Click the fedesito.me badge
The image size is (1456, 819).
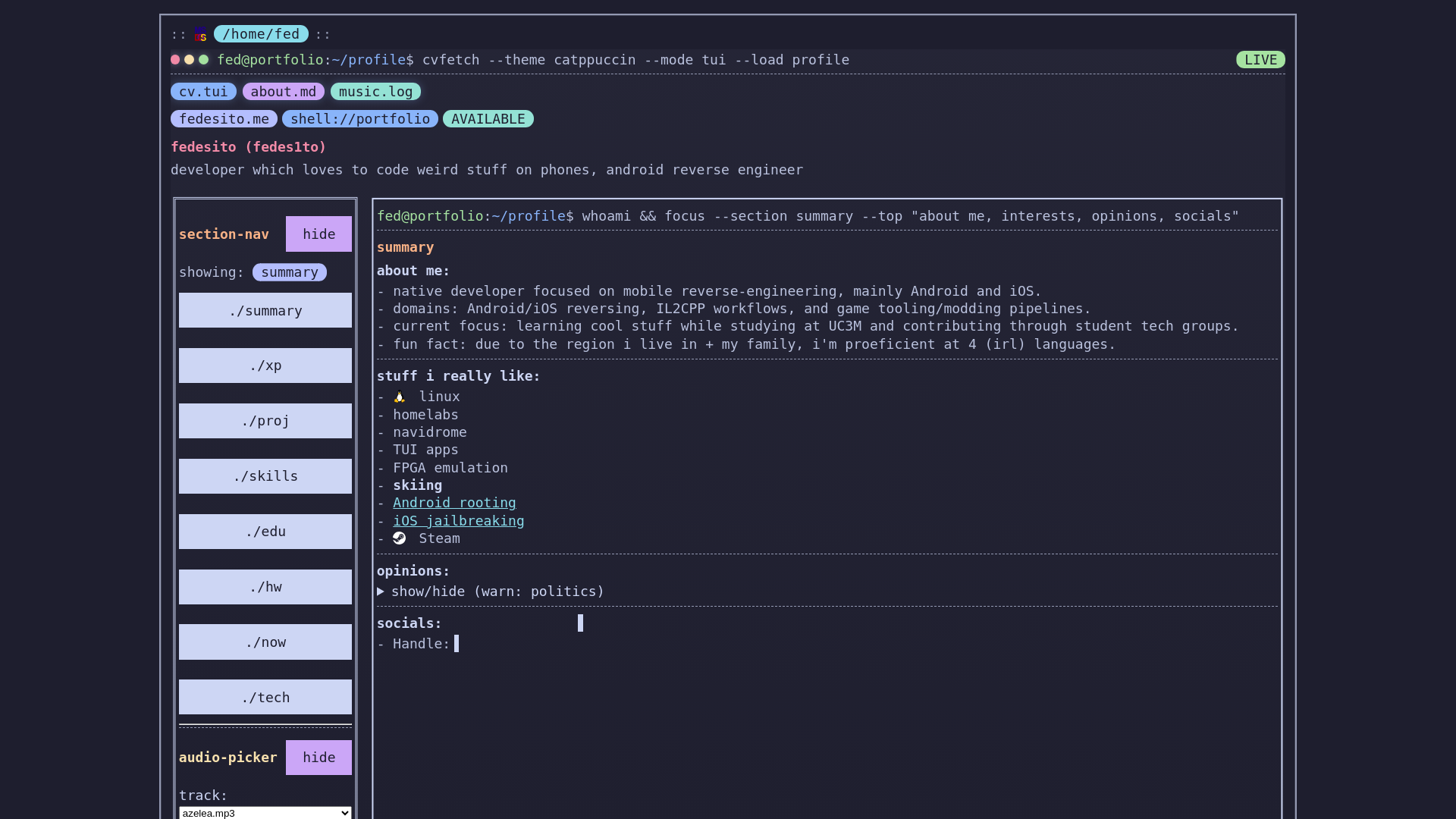coord(224,119)
